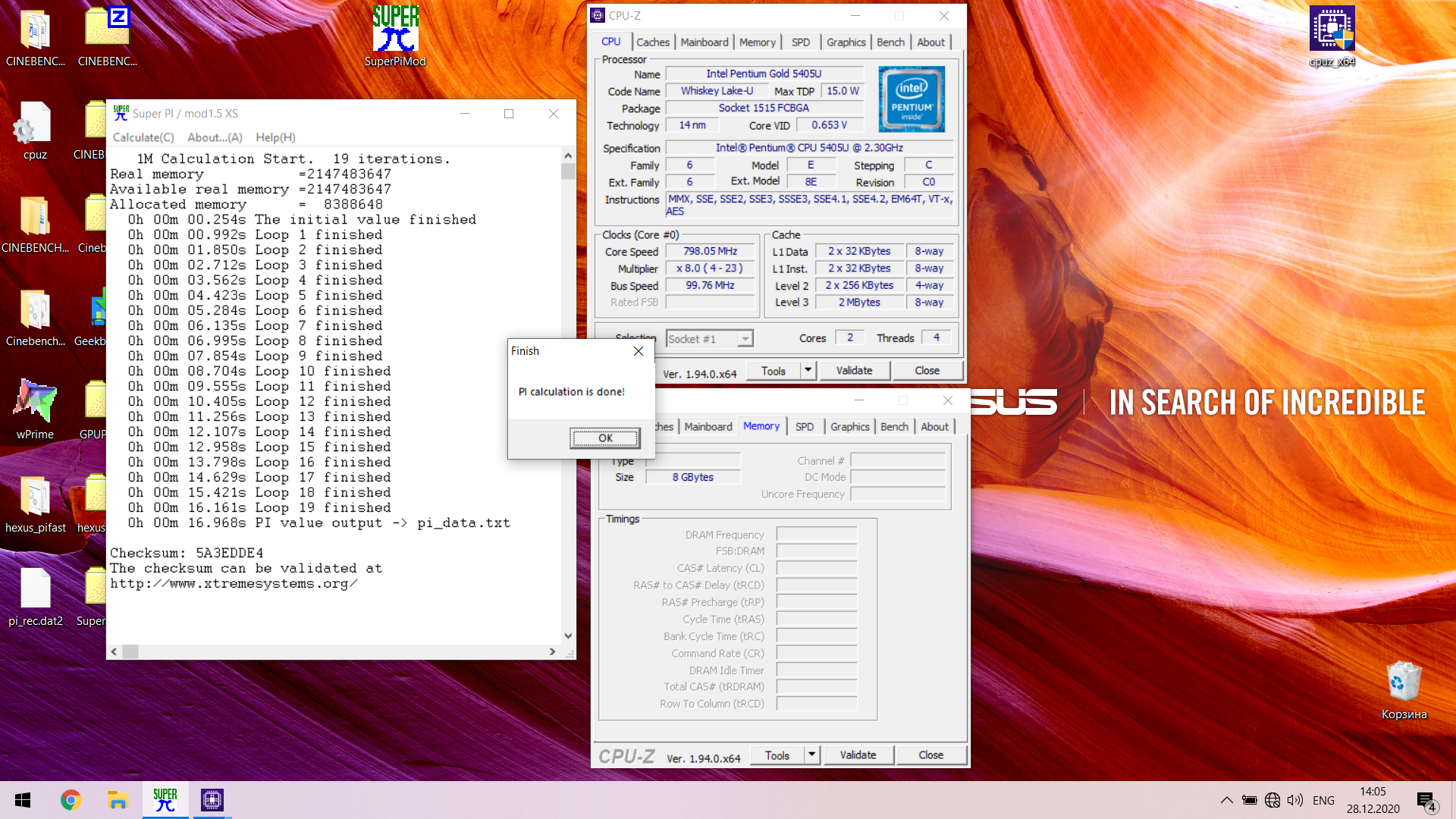Screen dimensions: 1456x819
Task: Switch to CPU-Z in the taskbar
Action: 212,800
